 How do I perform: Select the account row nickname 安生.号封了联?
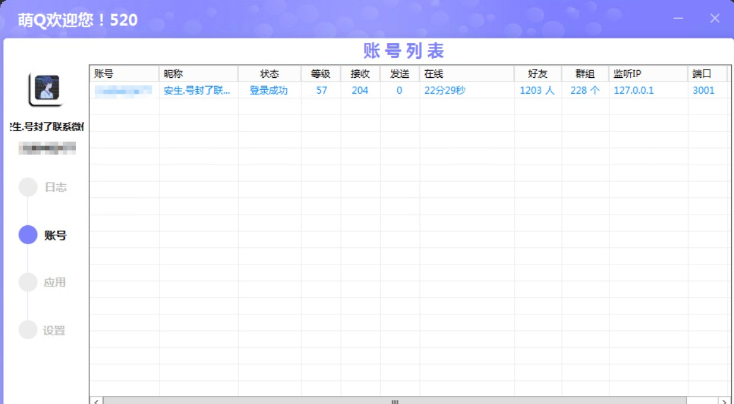click(197, 91)
